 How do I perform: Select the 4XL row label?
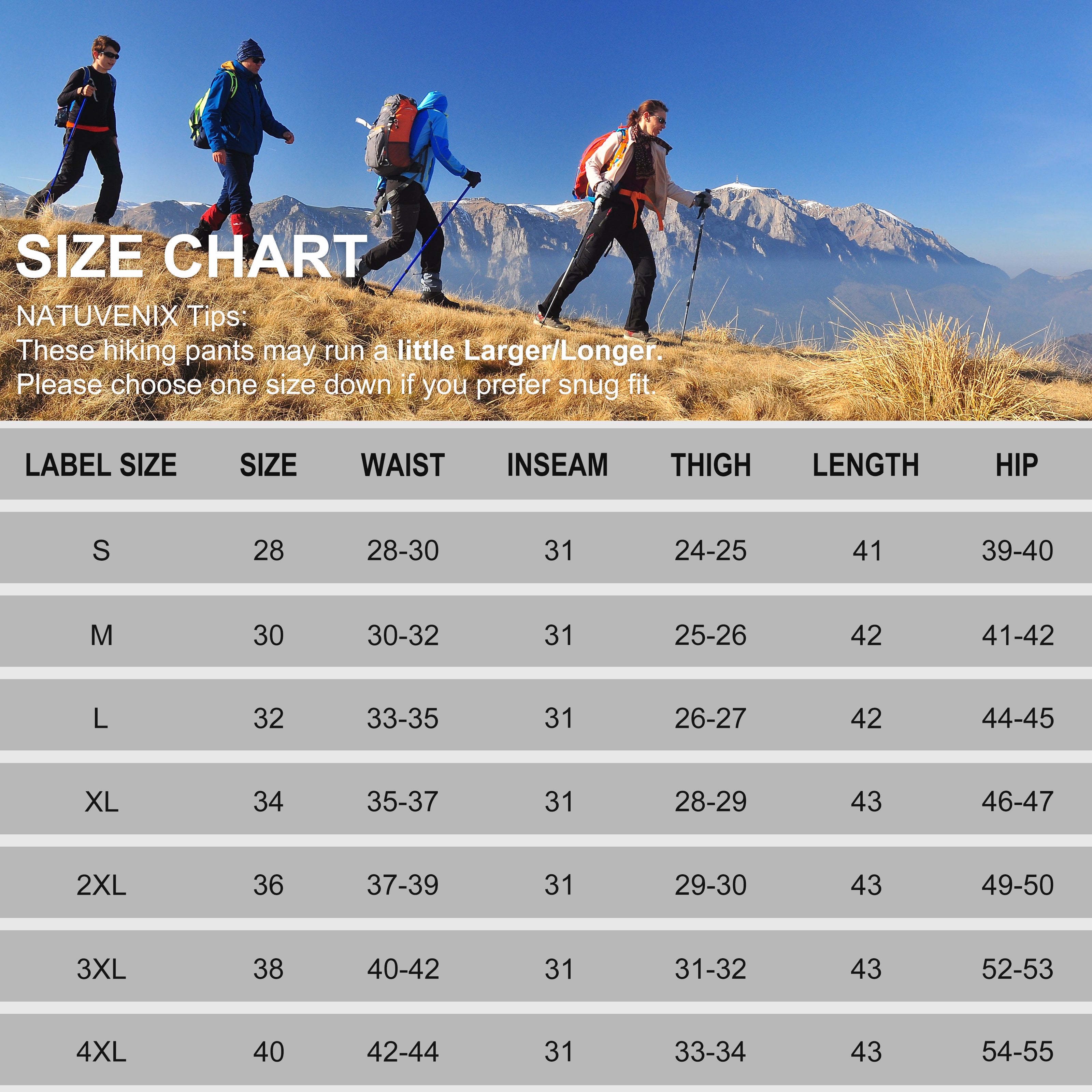101,1052
